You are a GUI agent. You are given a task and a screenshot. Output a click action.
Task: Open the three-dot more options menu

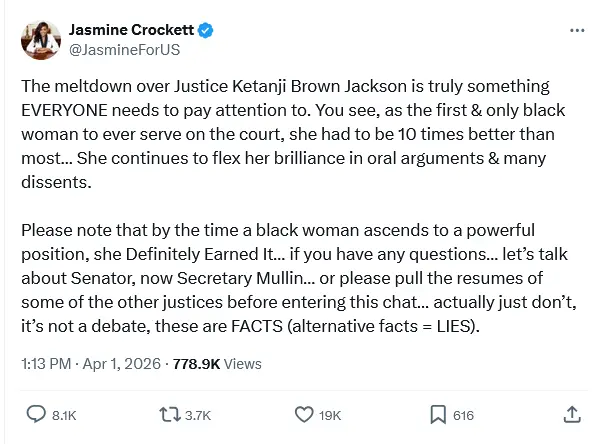(x=576, y=31)
